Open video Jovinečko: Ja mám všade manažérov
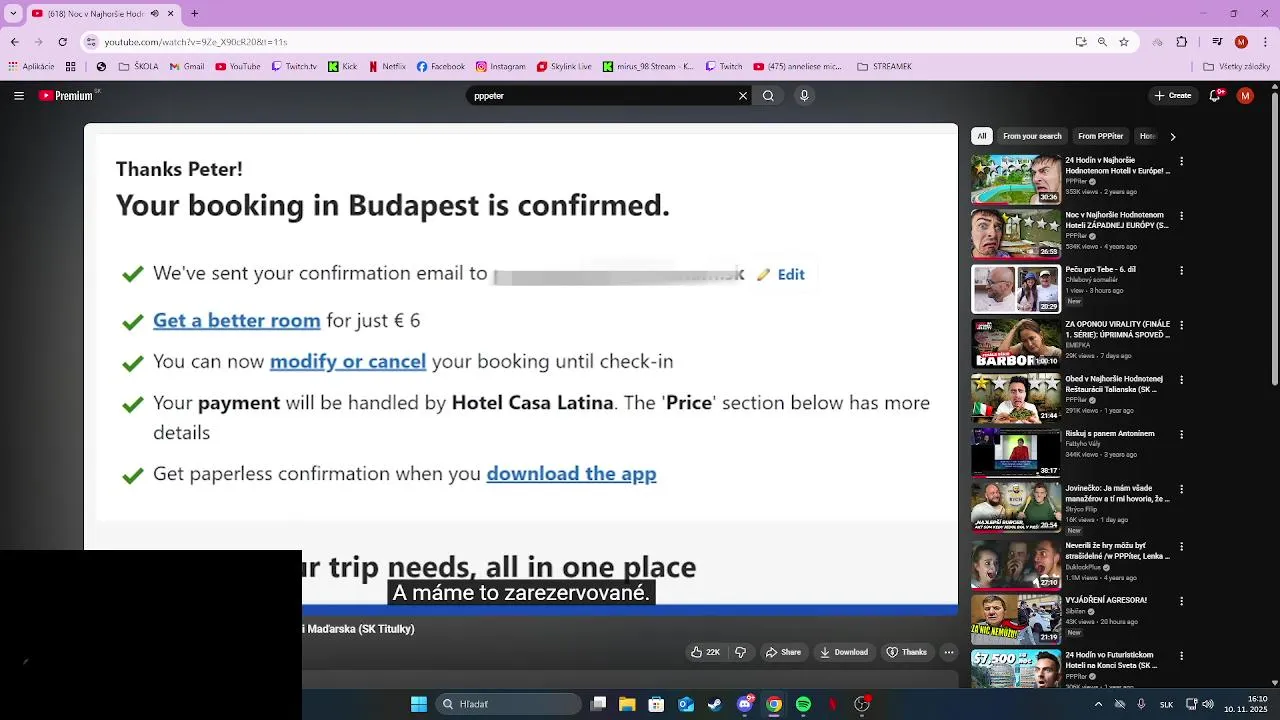 (x=1117, y=494)
